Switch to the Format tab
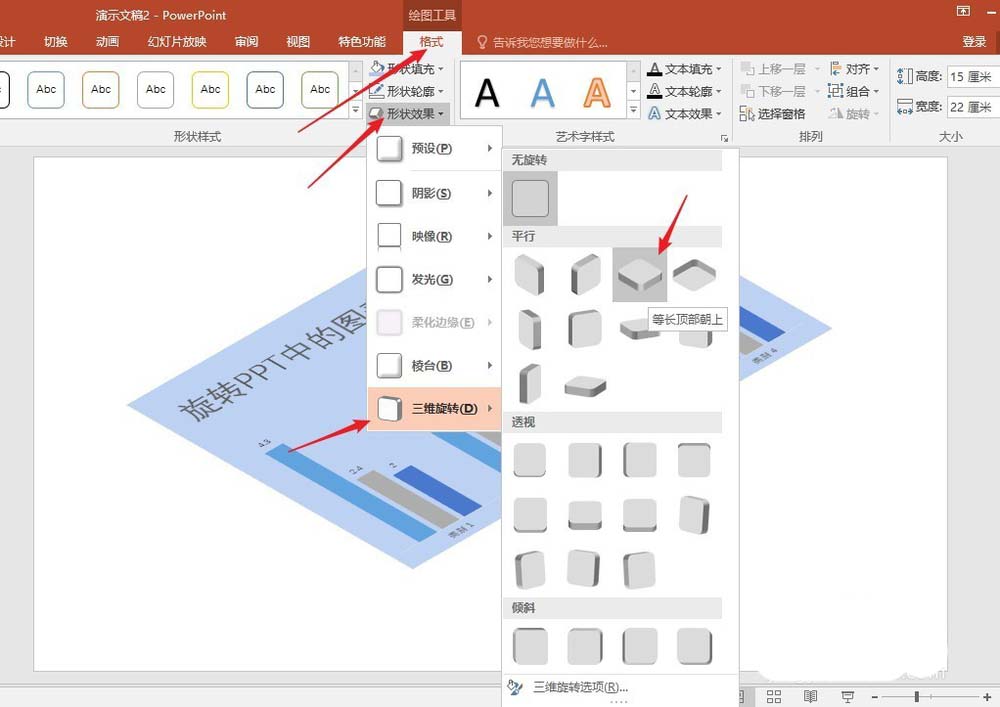Viewport: 1000px width, 707px height. (431, 42)
